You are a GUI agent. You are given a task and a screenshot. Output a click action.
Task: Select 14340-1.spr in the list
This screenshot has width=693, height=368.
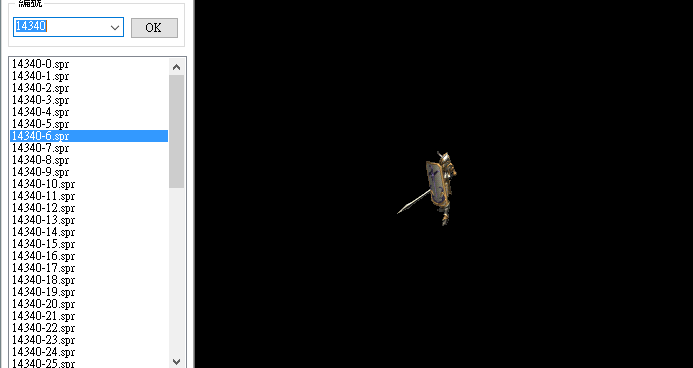(89, 76)
